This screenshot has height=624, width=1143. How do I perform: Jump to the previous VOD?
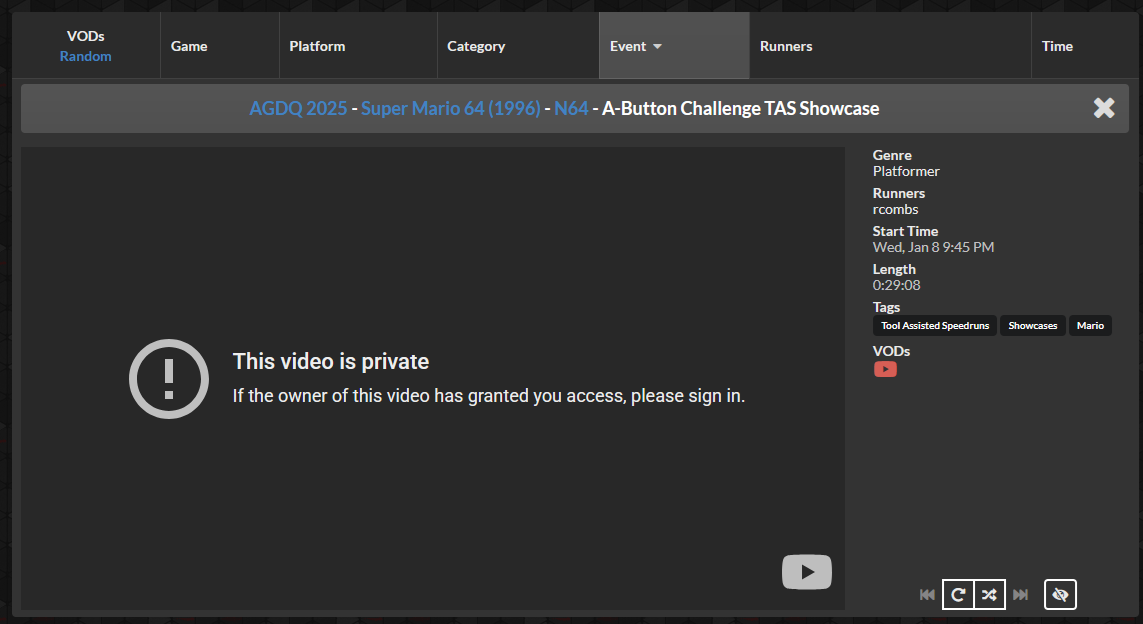pos(927,595)
